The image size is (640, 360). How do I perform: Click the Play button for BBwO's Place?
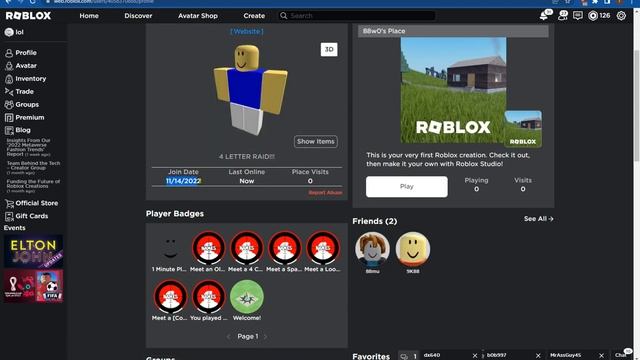[407, 187]
